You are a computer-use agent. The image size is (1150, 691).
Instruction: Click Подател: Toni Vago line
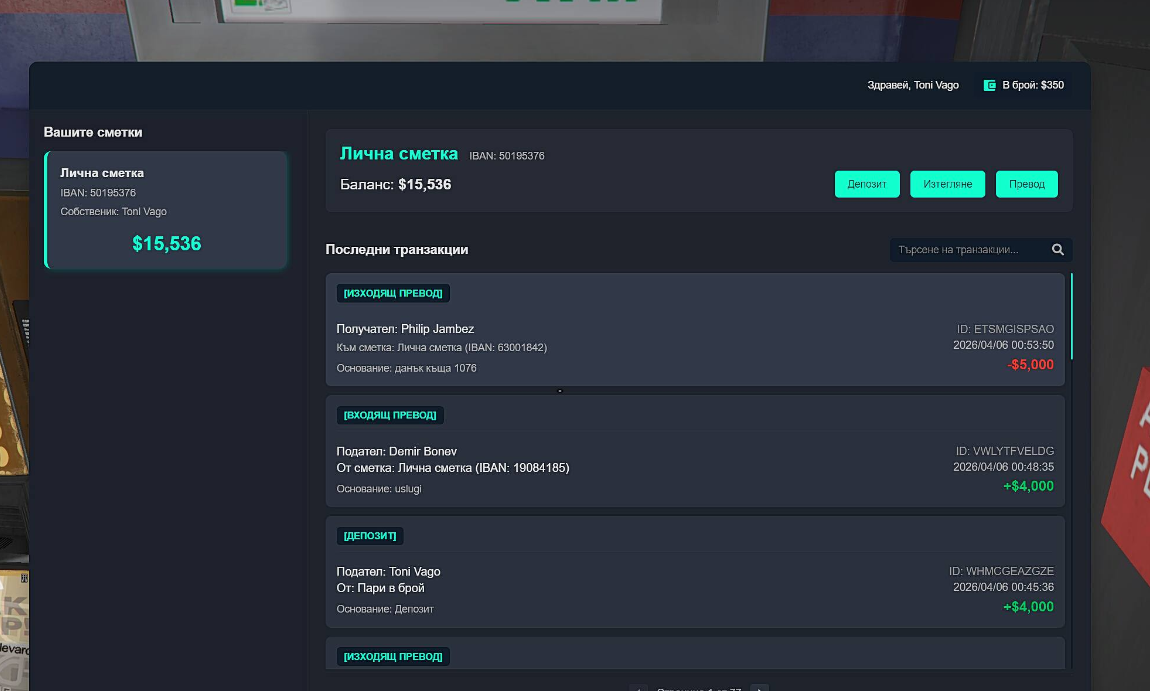(x=388, y=571)
